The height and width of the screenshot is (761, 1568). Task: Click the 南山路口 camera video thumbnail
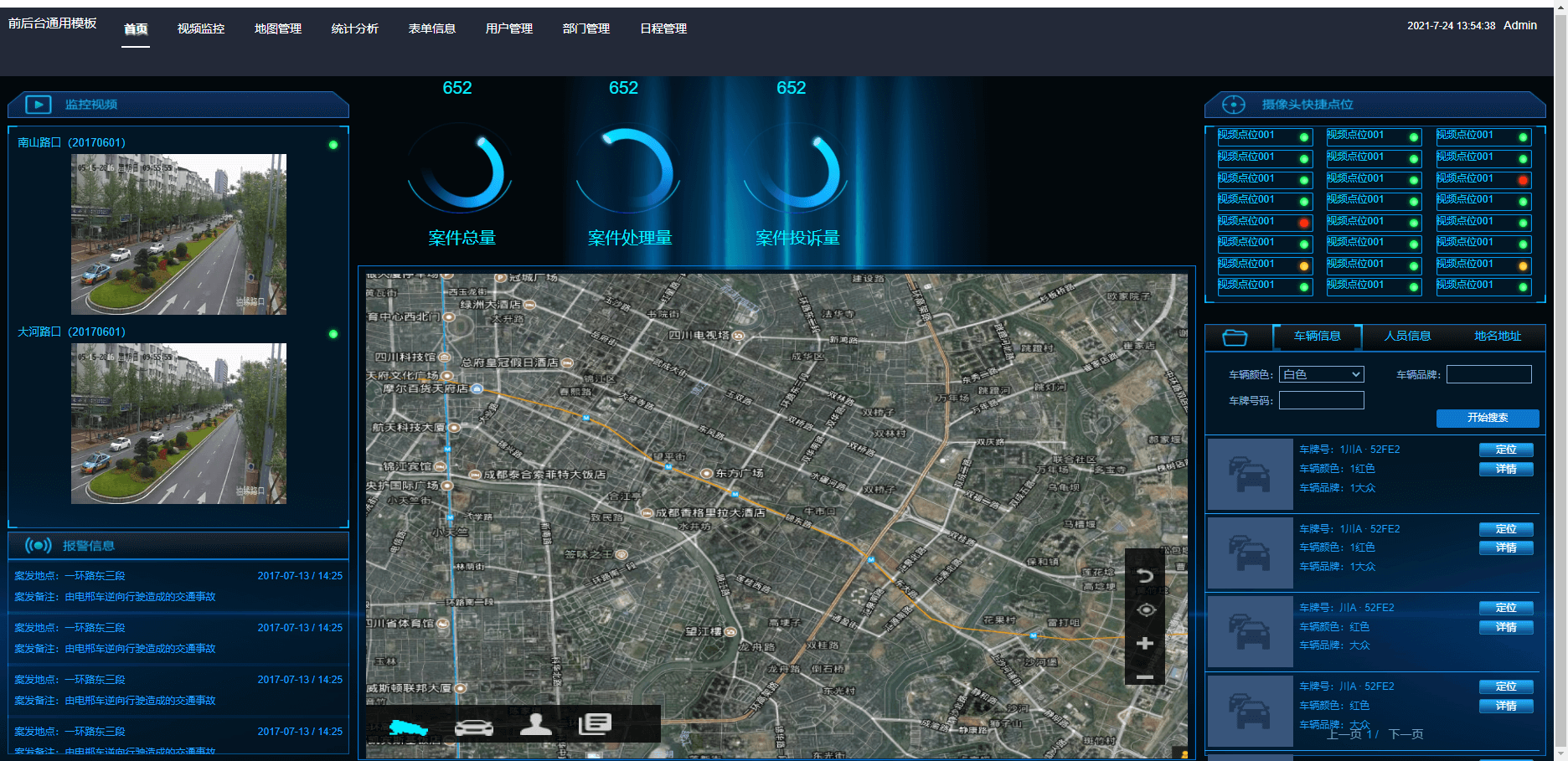[x=178, y=234]
